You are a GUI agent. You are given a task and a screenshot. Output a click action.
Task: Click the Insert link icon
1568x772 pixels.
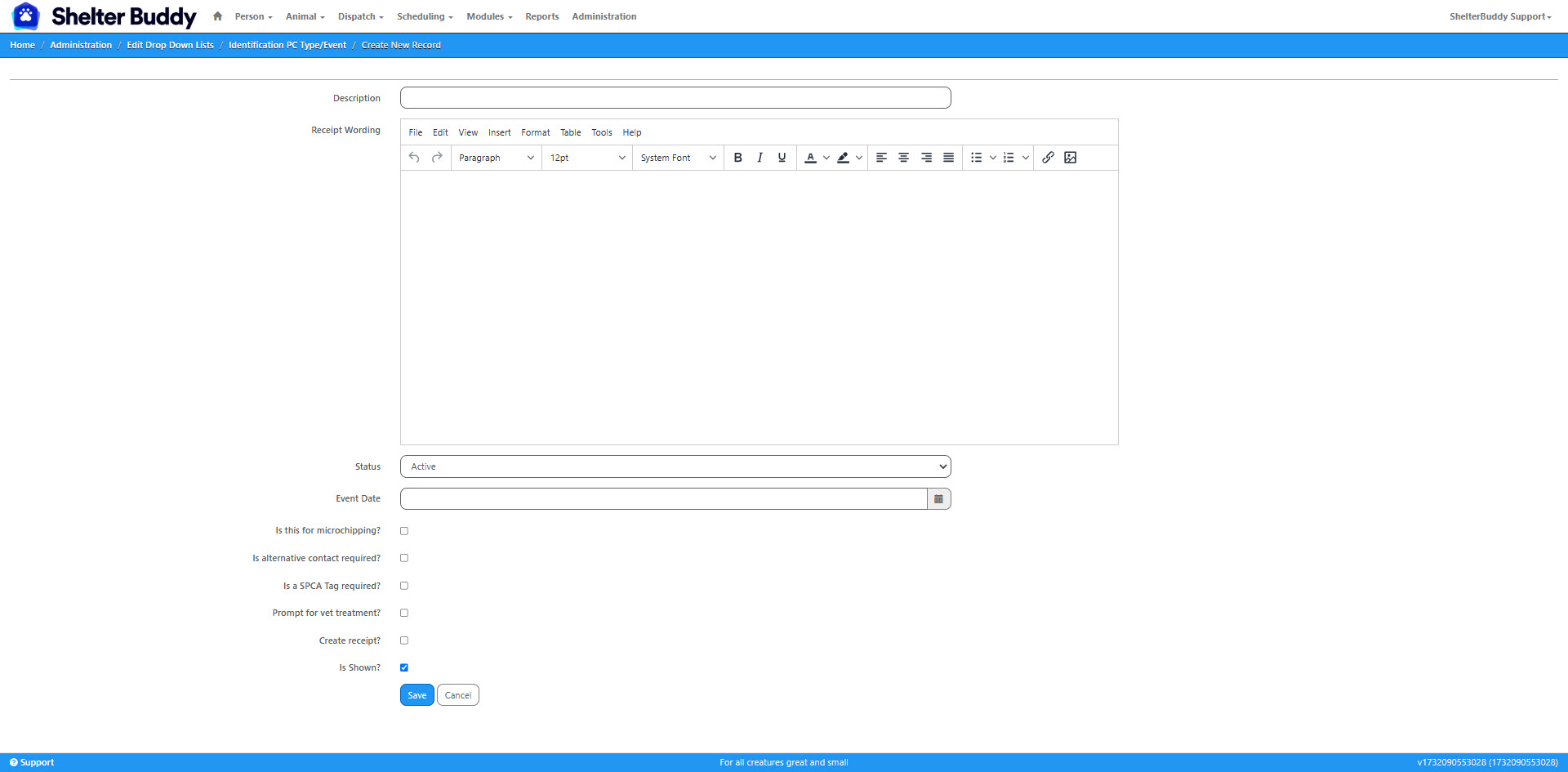point(1048,158)
